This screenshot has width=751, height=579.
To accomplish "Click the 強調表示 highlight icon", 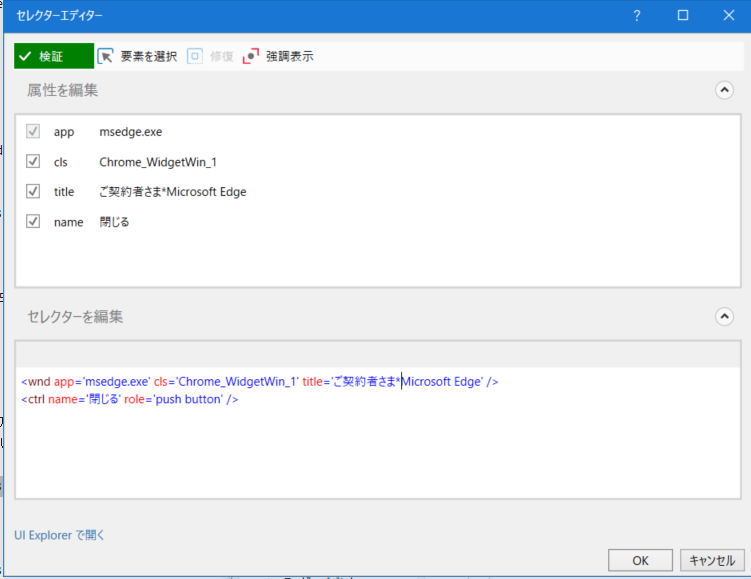I will pos(250,56).
